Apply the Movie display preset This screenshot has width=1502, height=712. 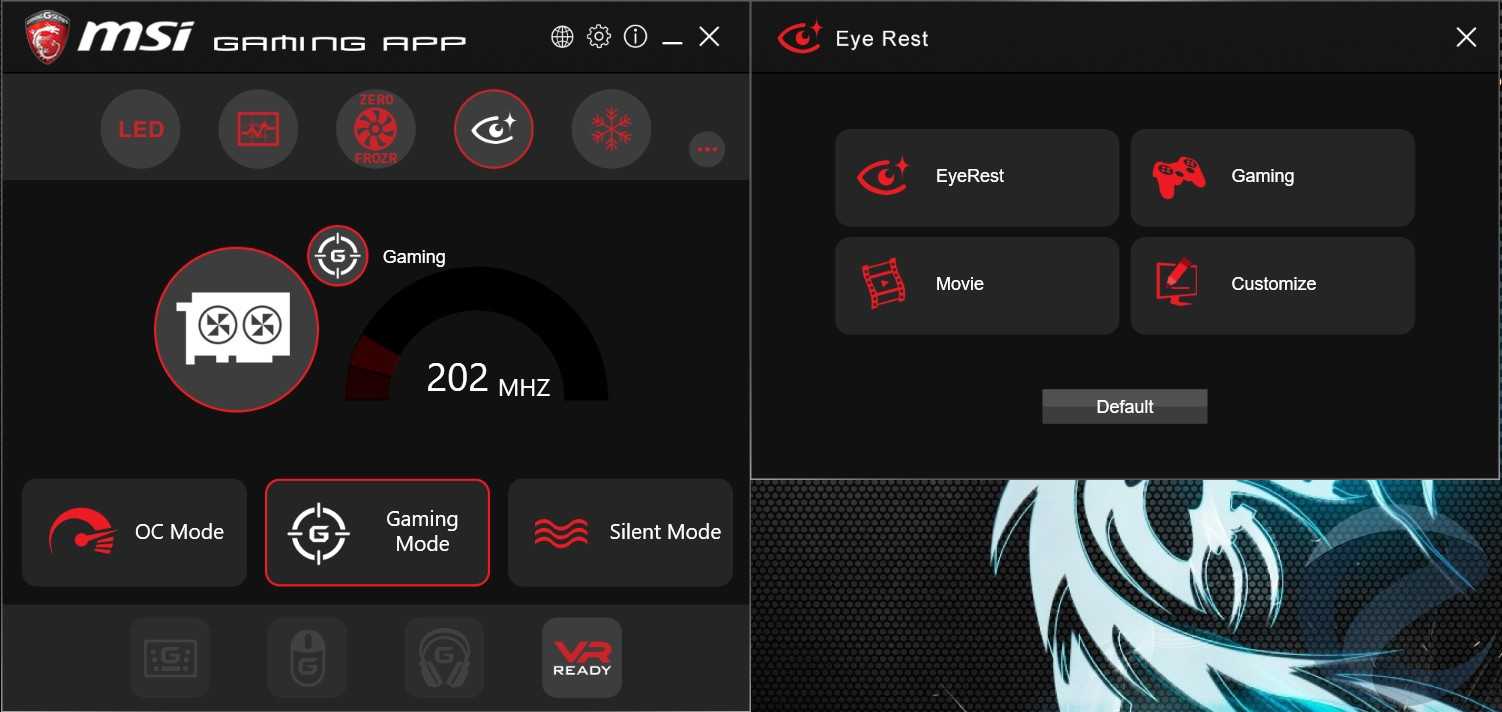(x=976, y=285)
